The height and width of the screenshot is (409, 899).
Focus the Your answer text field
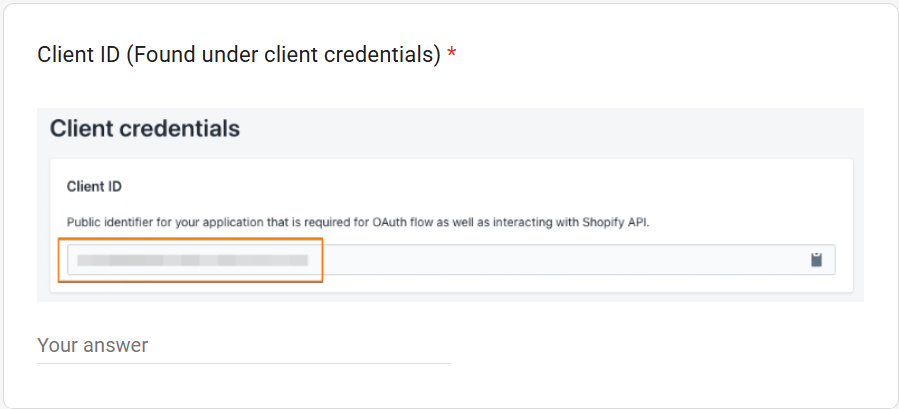[244, 345]
